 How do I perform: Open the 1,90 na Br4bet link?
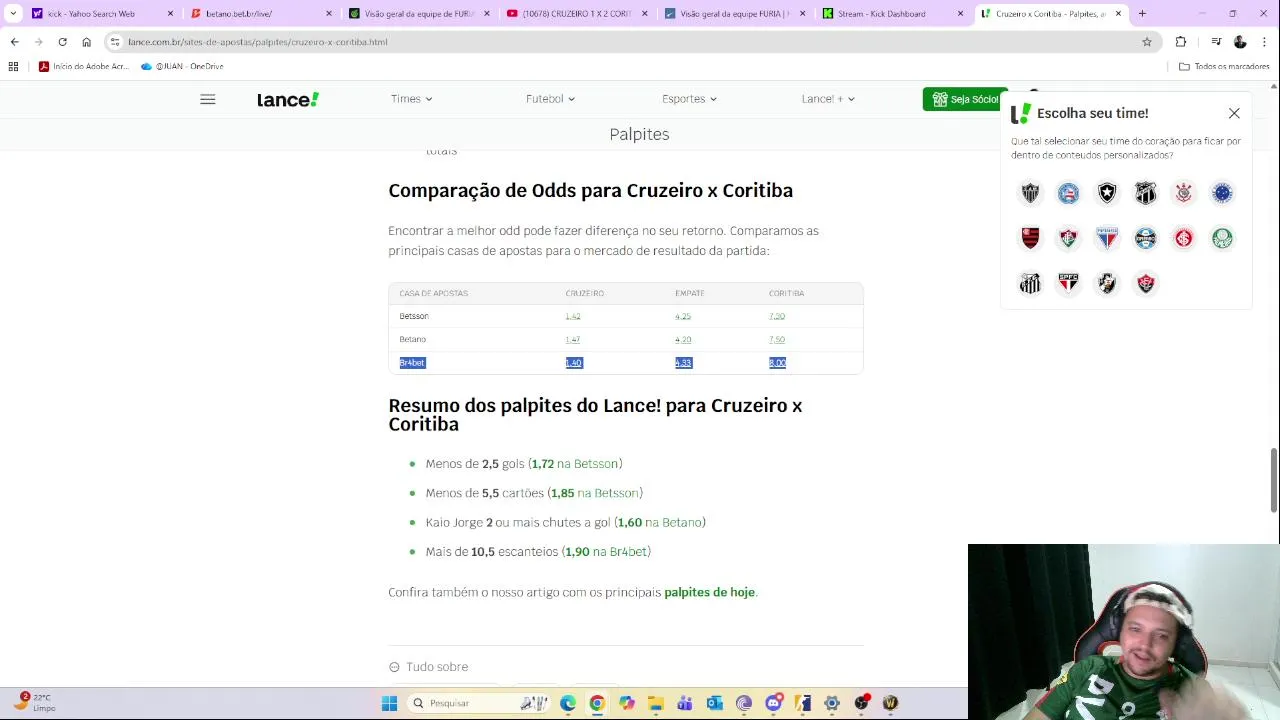click(x=606, y=552)
